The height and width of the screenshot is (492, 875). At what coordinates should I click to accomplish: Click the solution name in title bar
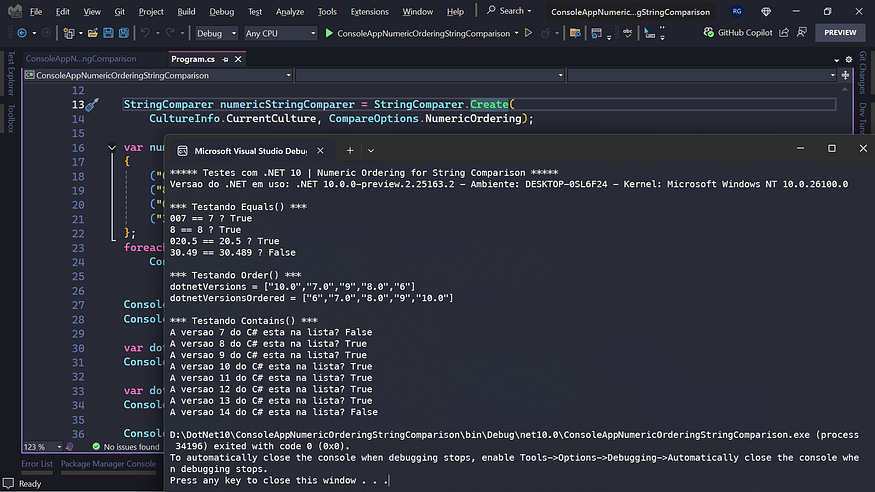click(631, 12)
